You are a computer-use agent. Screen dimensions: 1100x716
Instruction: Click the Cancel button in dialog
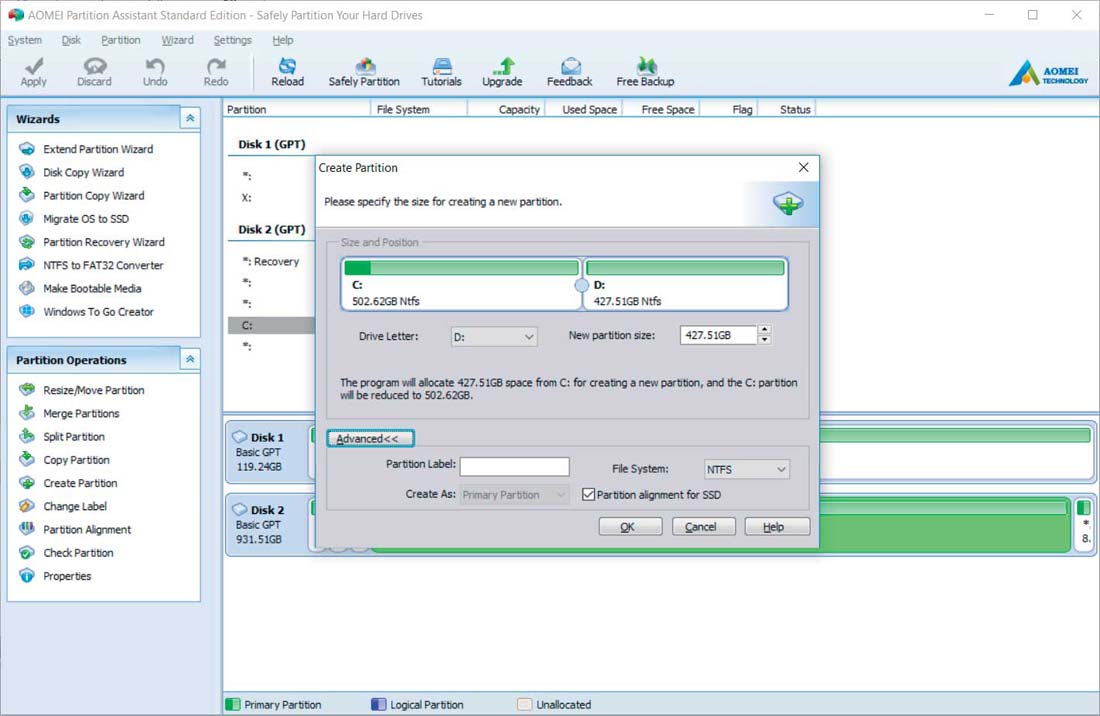click(704, 527)
